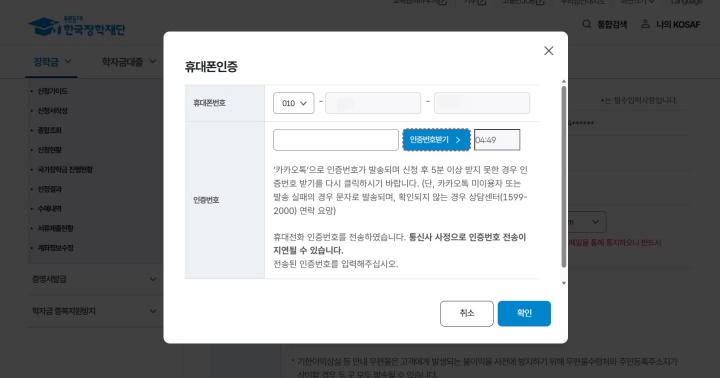Expand chevron next to 학자금대출
Viewport: 720px width, 378px height.
pos(152,61)
